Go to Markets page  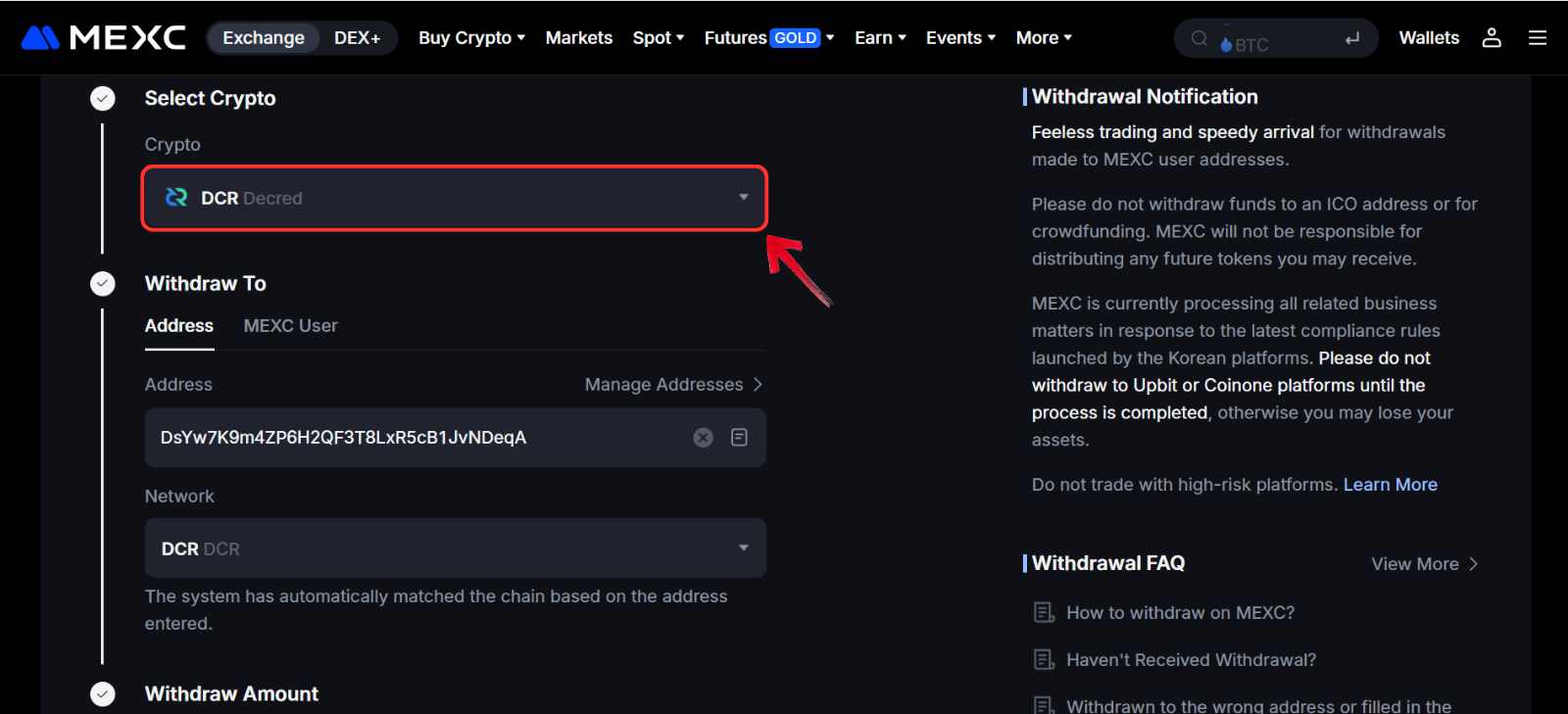[x=578, y=37]
